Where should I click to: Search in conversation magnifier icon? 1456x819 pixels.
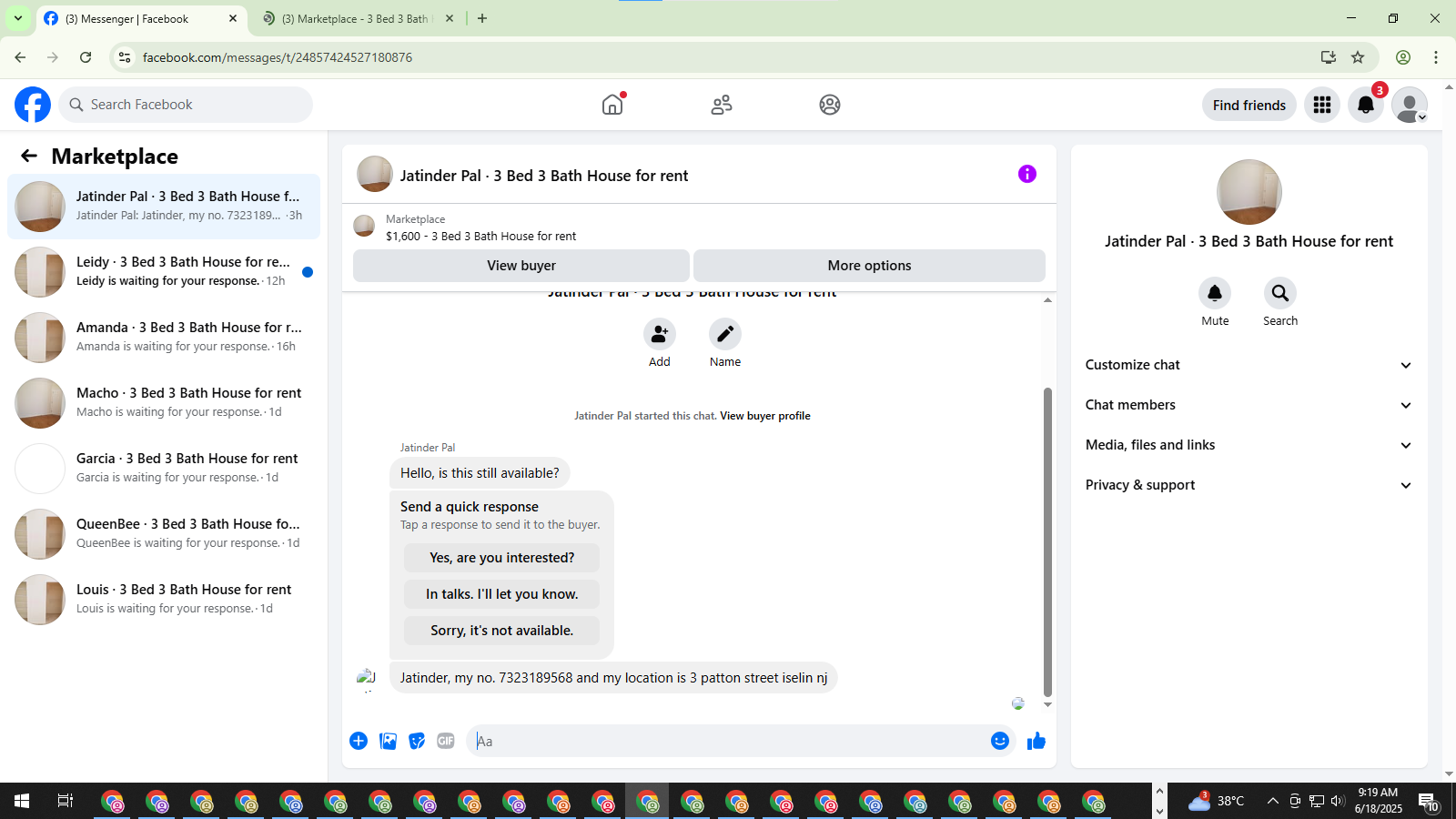1280,293
